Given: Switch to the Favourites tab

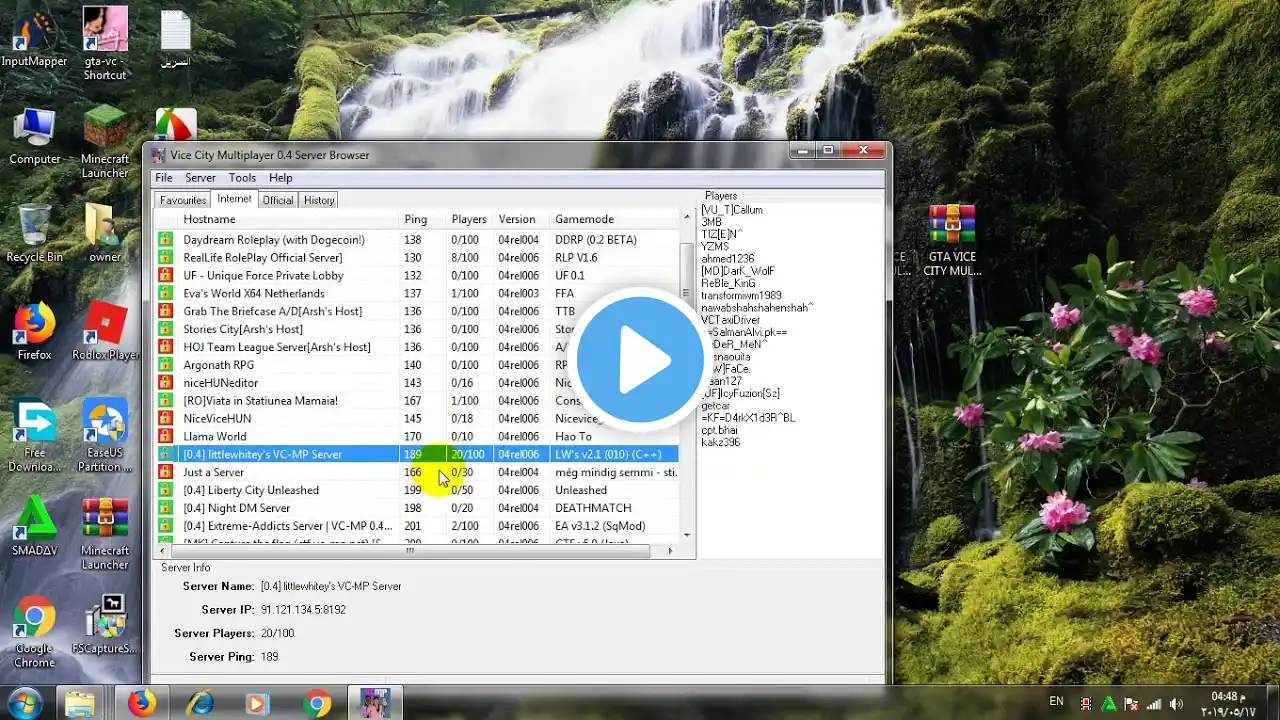Looking at the screenshot, I should coord(183,200).
